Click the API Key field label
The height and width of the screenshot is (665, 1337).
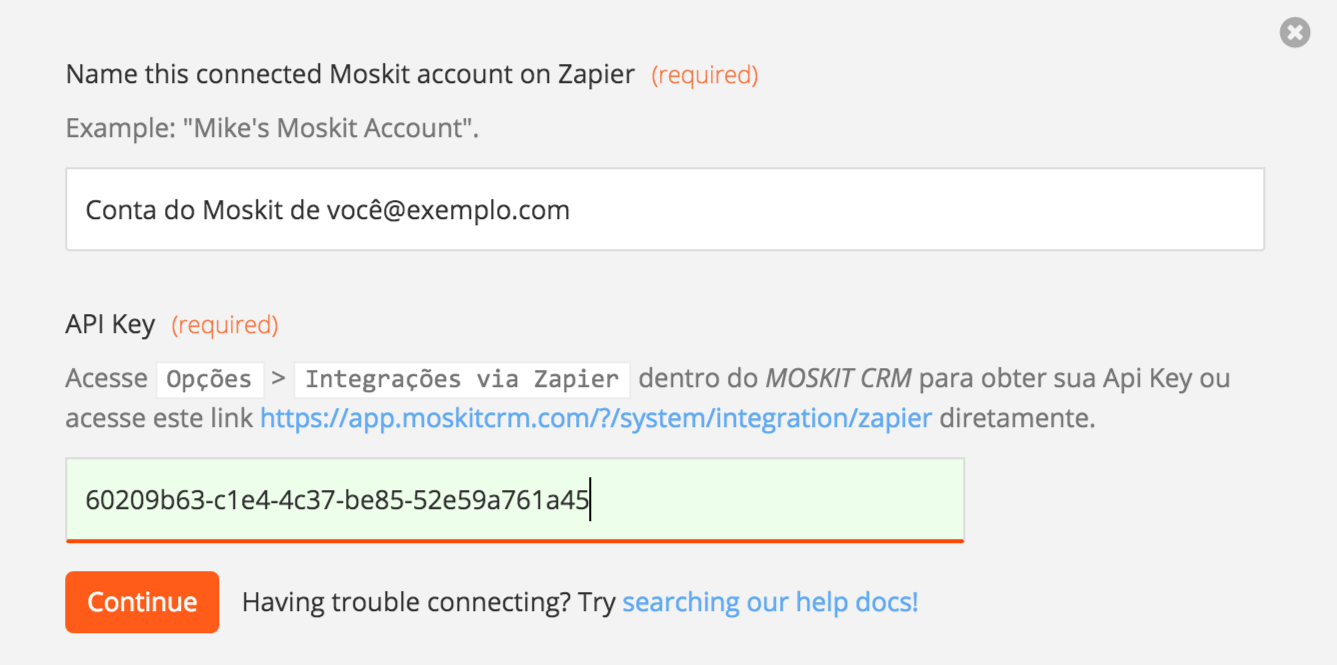coord(110,325)
